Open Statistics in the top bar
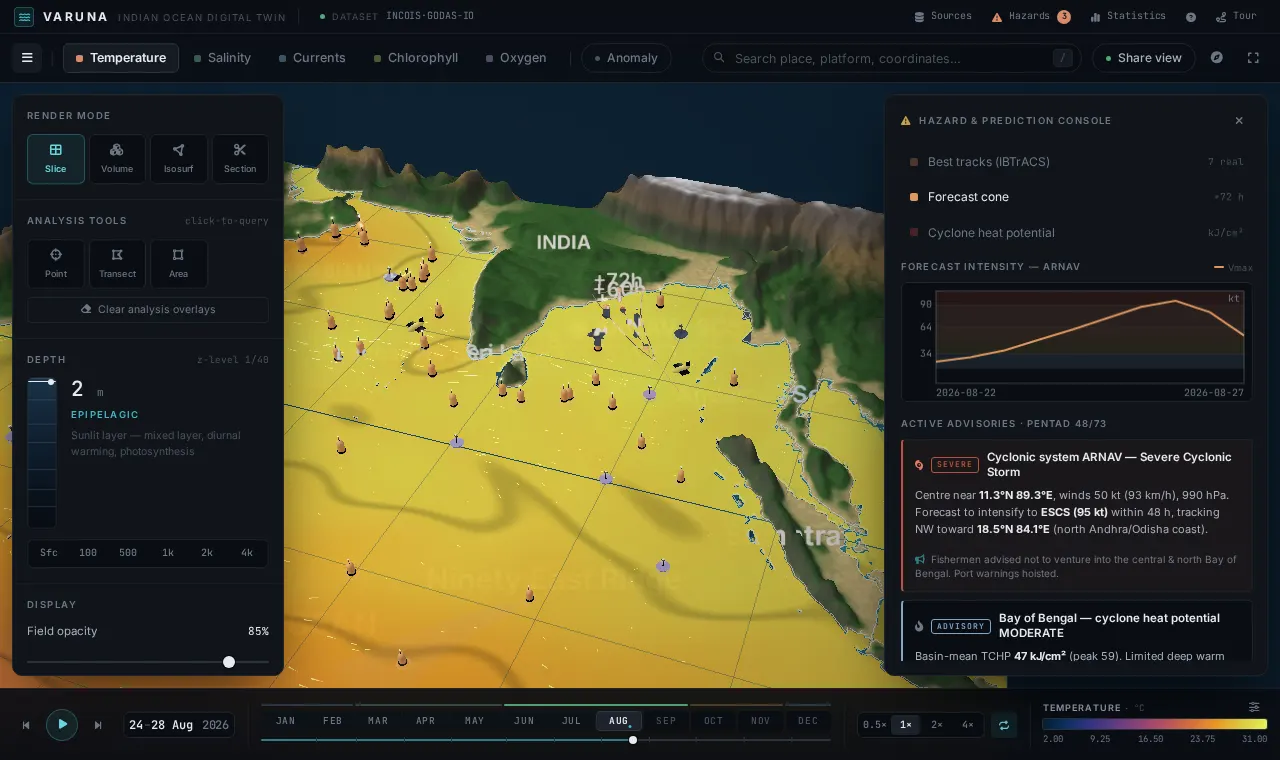 tap(1128, 17)
